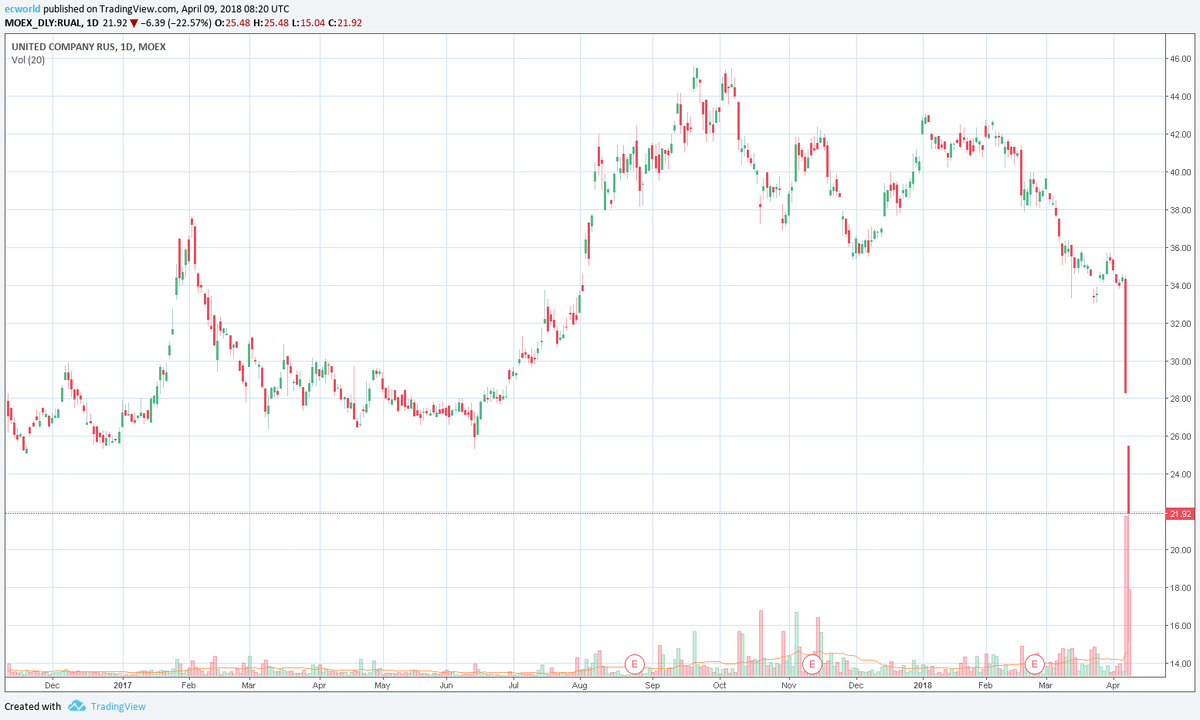This screenshot has height=720, width=1200.
Task: Click the Nov date axis label
Action: [788, 685]
